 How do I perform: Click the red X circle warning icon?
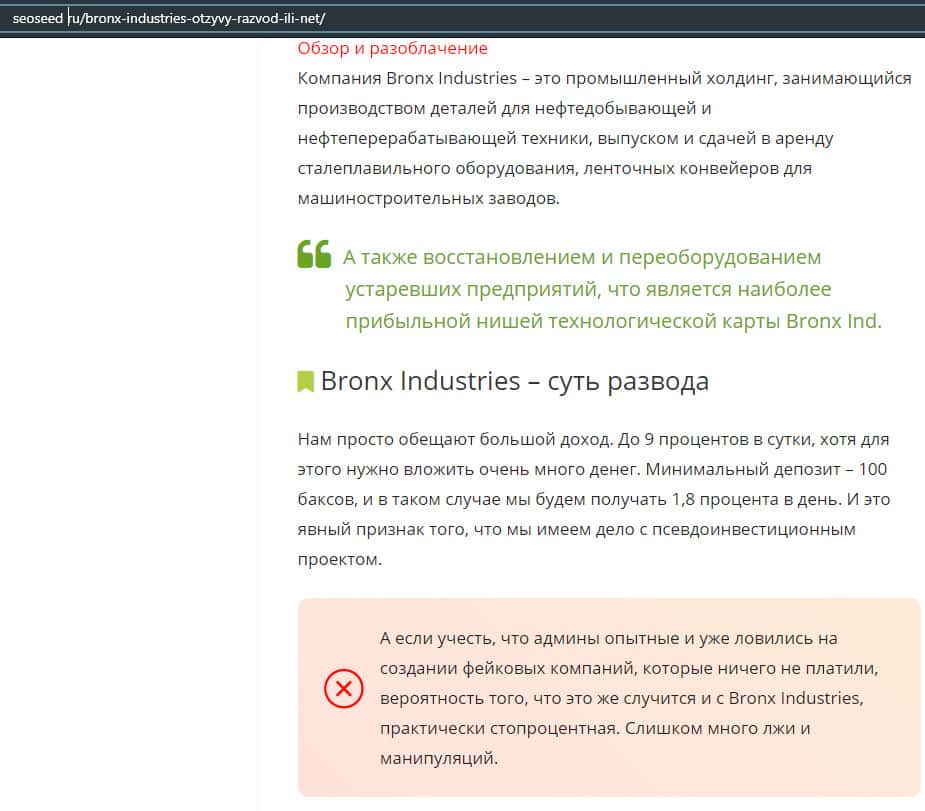[343, 688]
